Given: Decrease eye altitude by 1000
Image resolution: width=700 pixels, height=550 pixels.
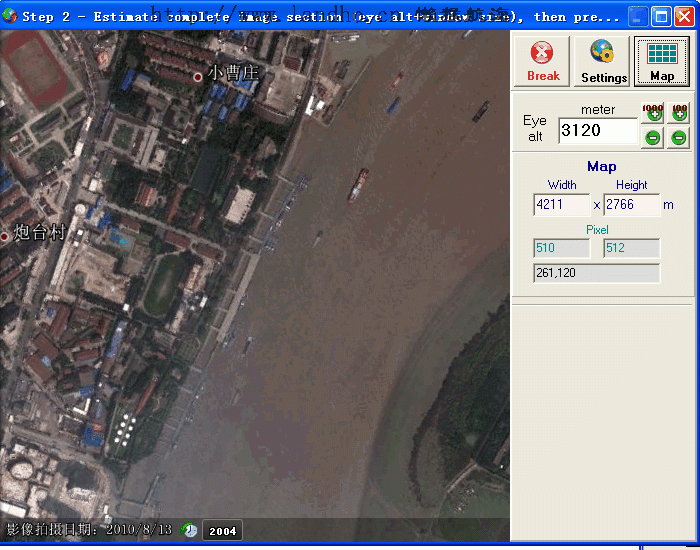Looking at the screenshot, I should click(653, 137).
